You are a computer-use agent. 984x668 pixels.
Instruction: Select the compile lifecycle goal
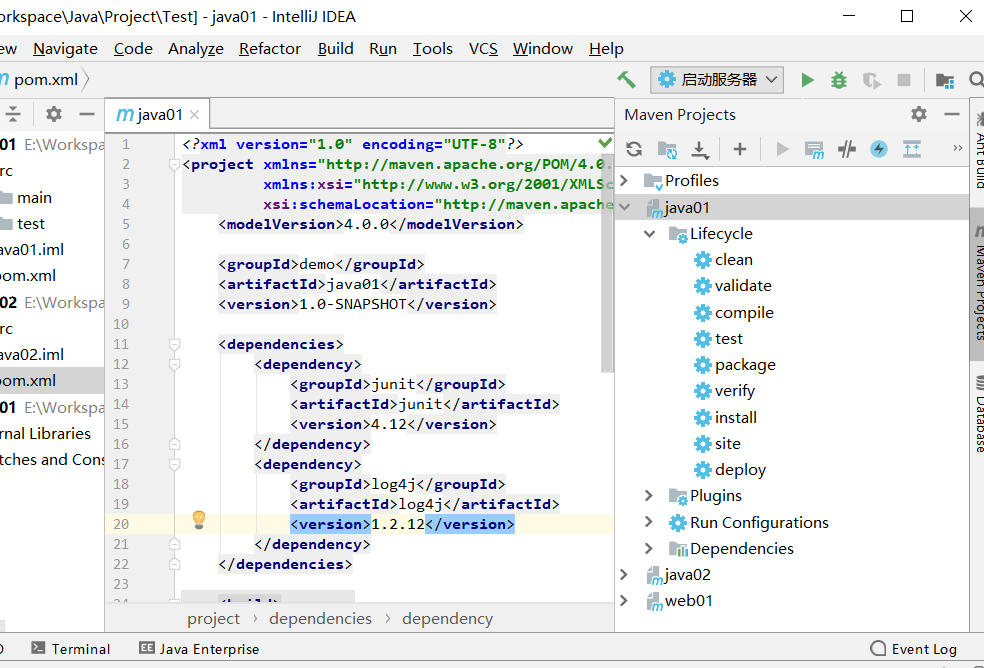[744, 313]
